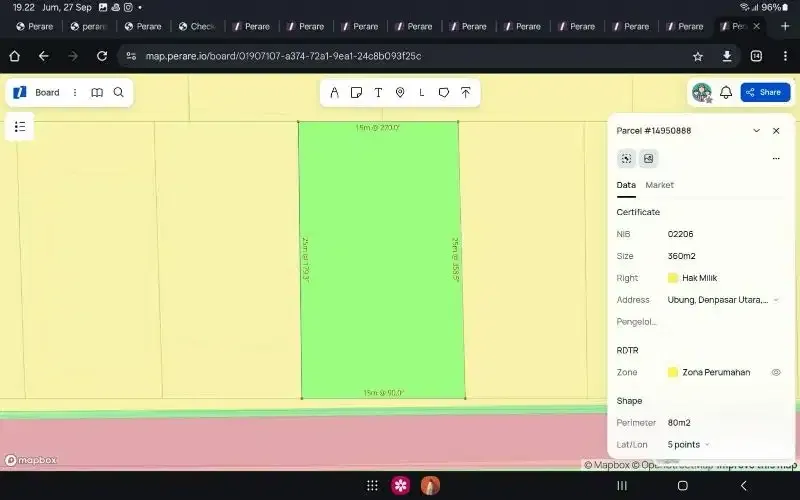Screen dimensions: 800x500
Task: Tap the Android home button
Action: tap(683, 486)
